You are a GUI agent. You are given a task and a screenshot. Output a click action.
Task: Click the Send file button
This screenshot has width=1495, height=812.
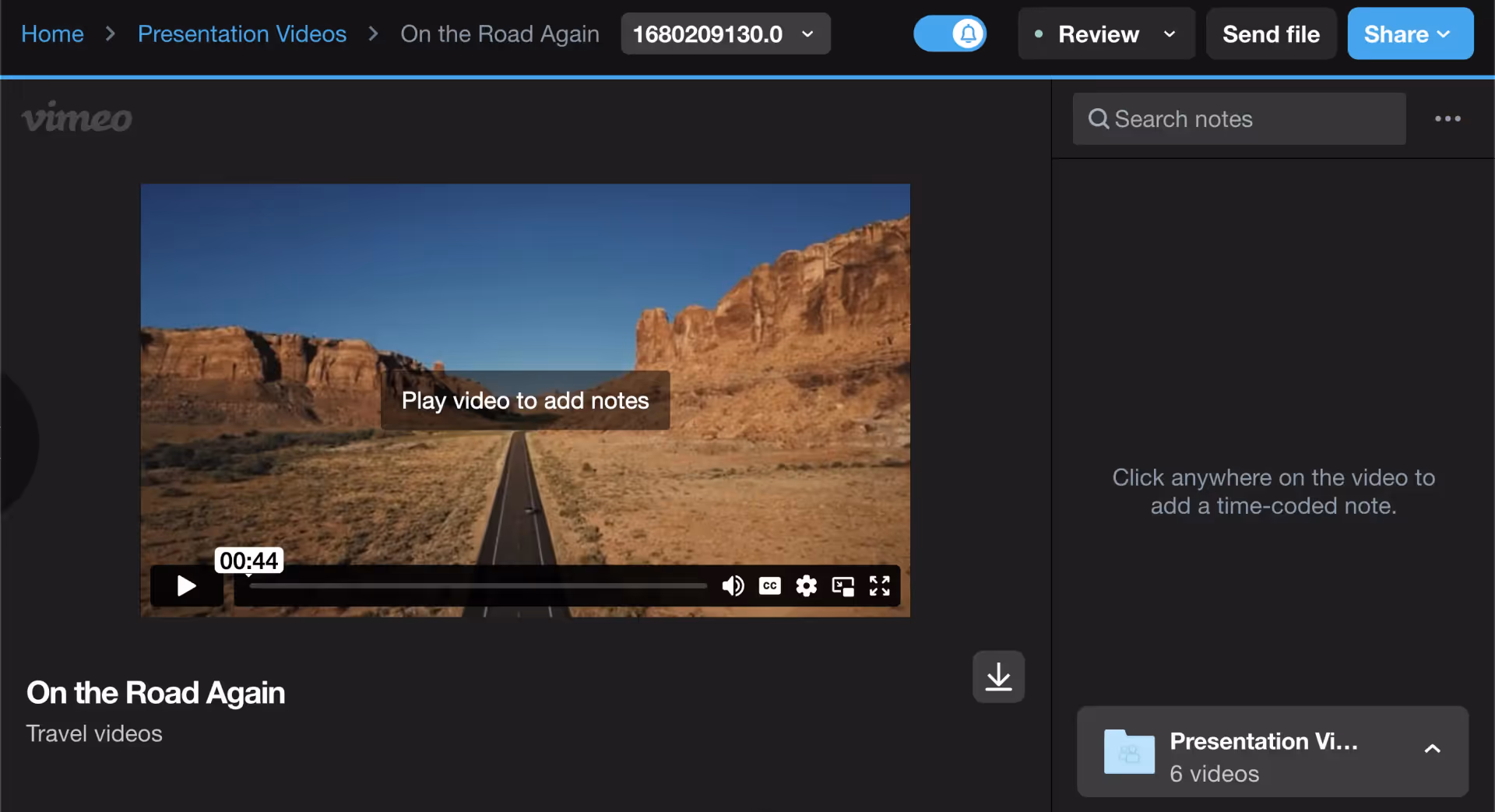coord(1270,33)
